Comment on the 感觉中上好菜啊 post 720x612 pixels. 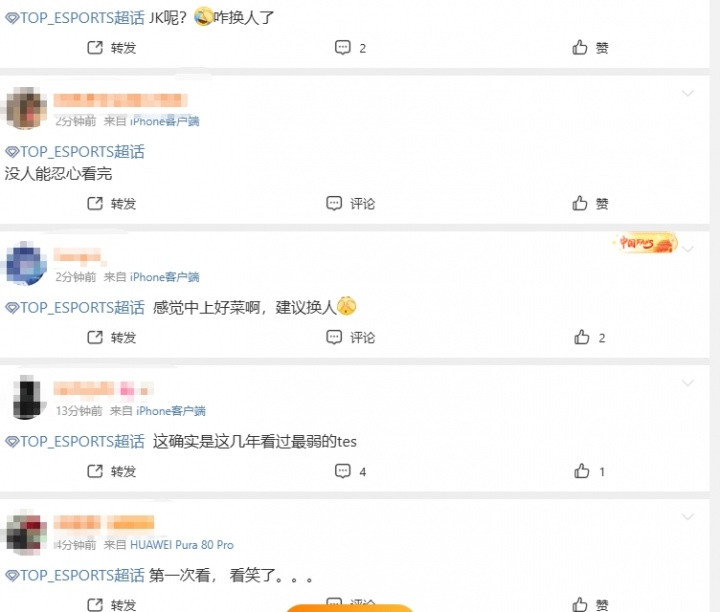point(350,337)
